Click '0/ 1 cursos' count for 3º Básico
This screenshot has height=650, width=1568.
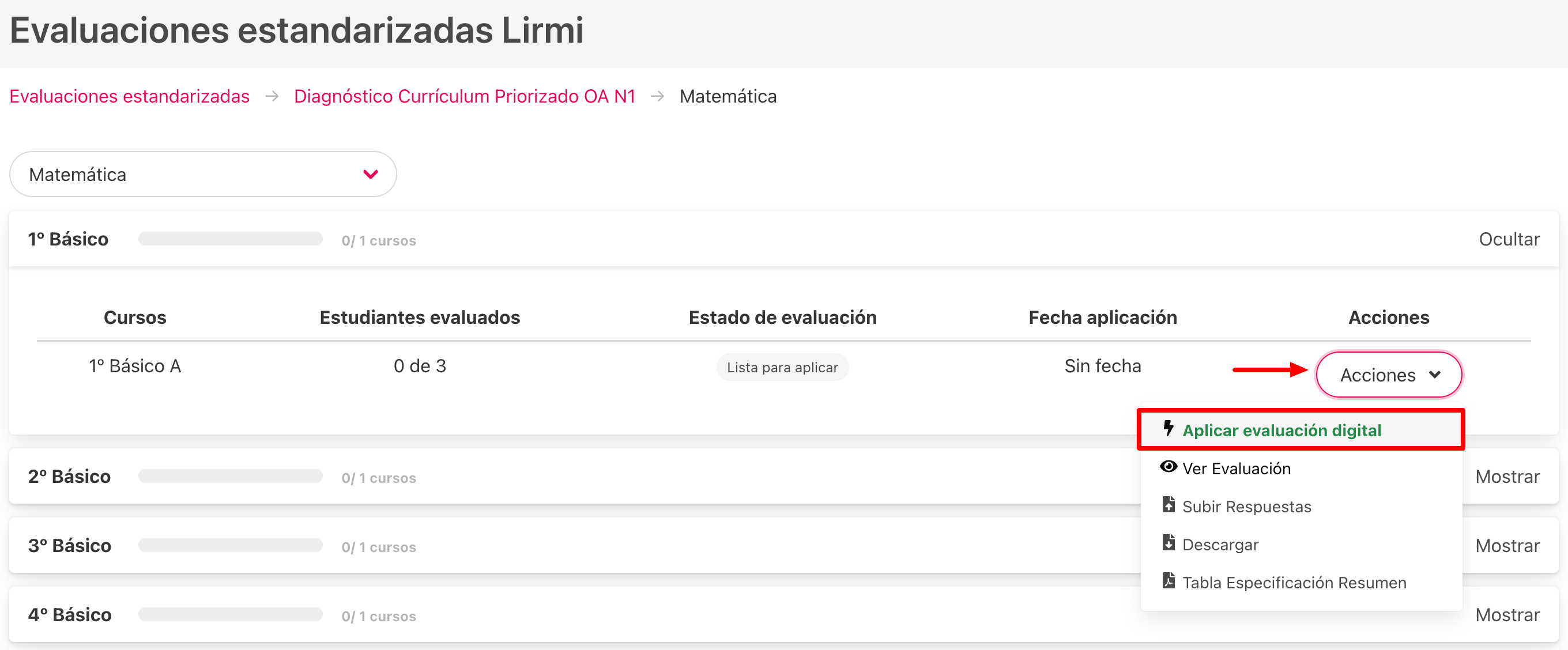[379, 548]
